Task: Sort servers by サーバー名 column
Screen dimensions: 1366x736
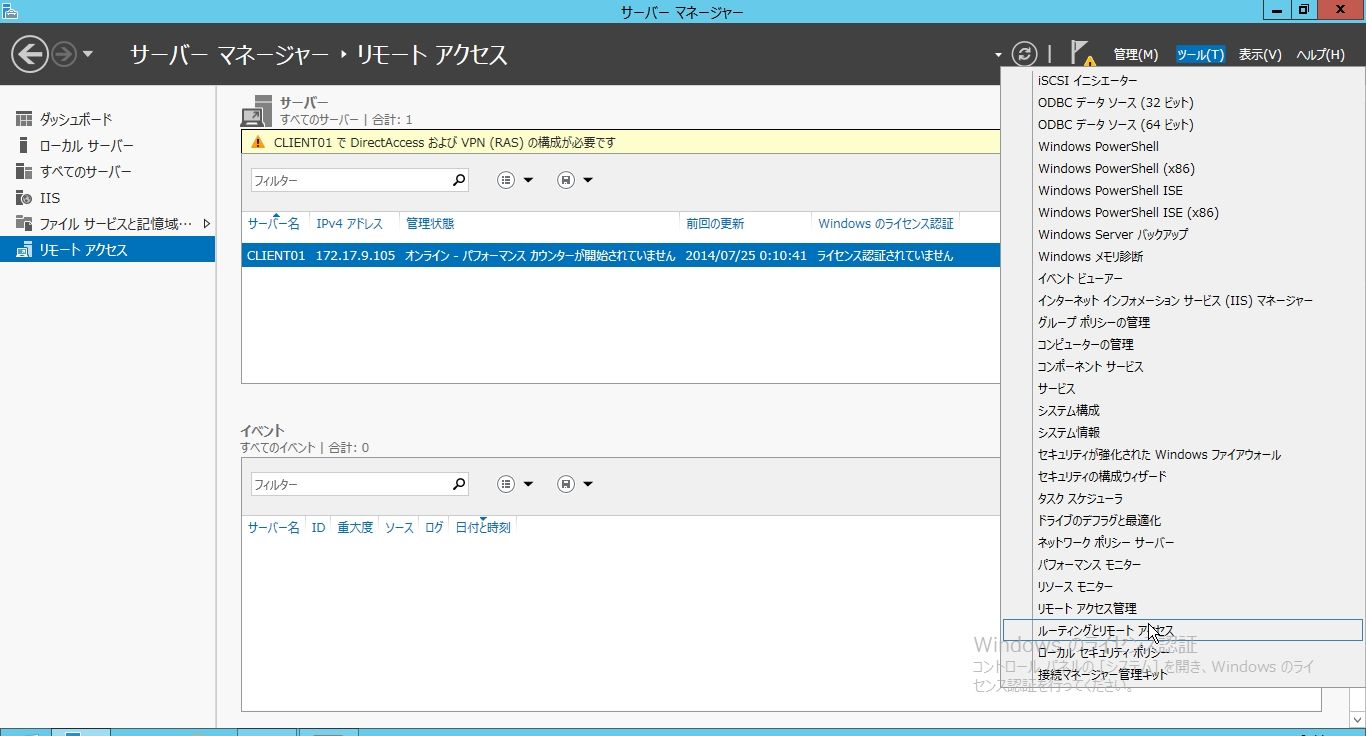Action: pos(273,224)
